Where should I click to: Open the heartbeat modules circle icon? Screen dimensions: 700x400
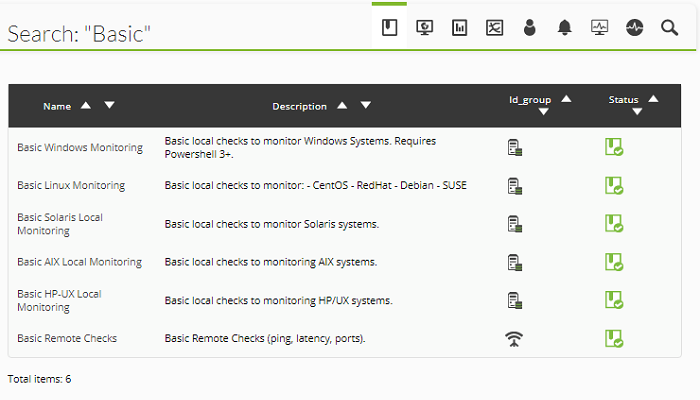[x=634, y=28]
